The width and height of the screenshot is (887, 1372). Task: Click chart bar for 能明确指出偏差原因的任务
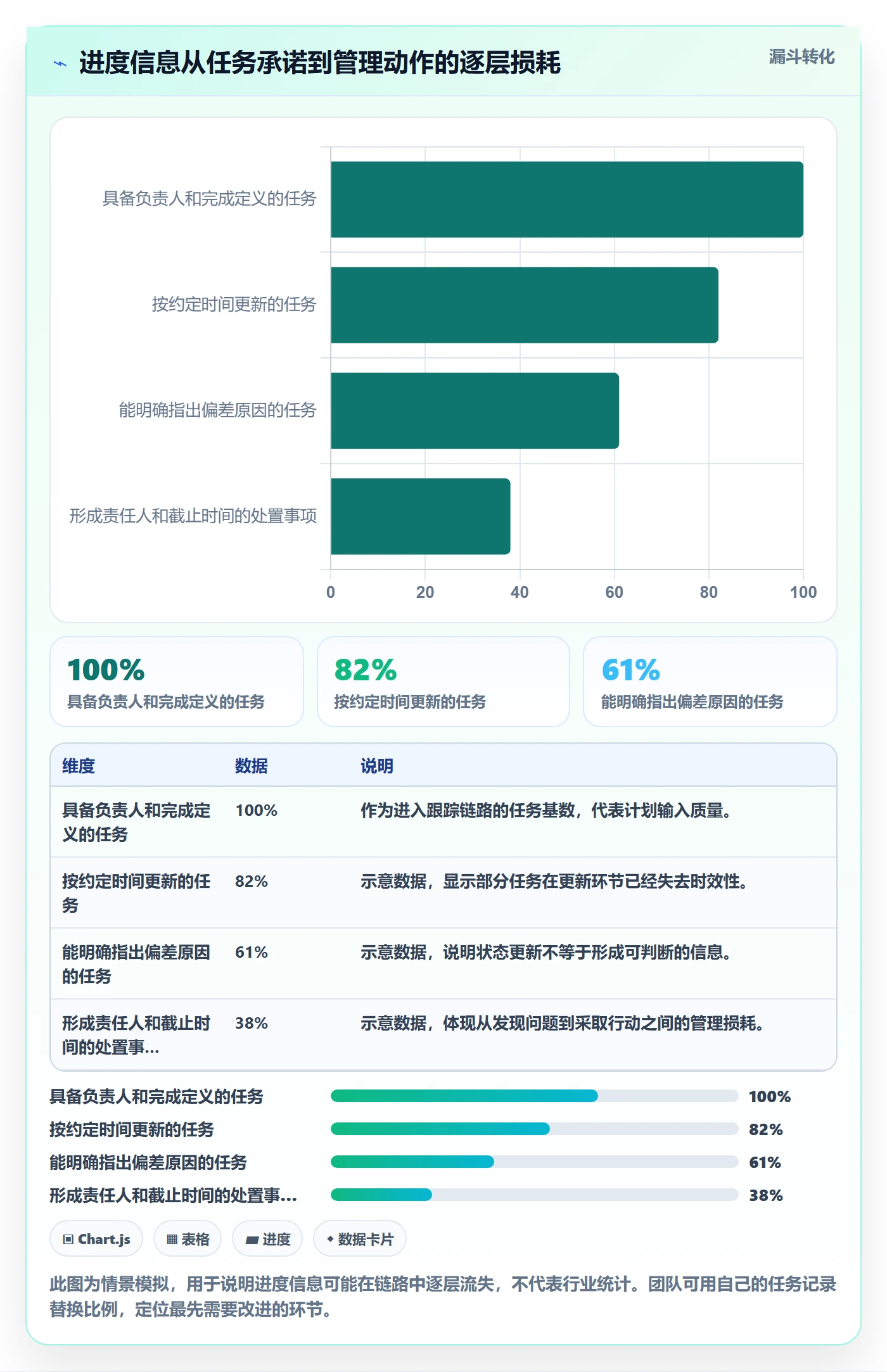[475, 411]
